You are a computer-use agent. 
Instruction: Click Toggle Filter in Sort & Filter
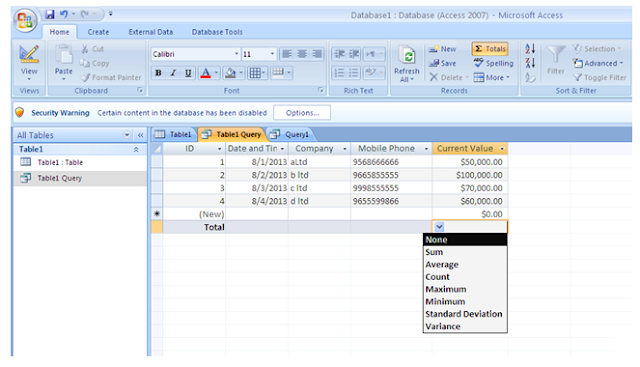(600, 78)
